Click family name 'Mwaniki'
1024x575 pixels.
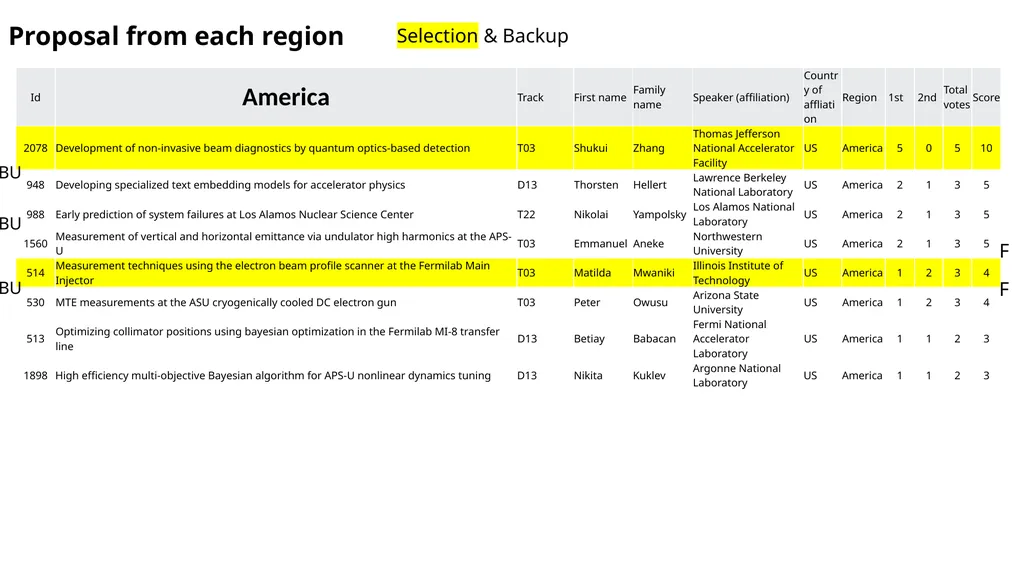[x=654, y=273]
